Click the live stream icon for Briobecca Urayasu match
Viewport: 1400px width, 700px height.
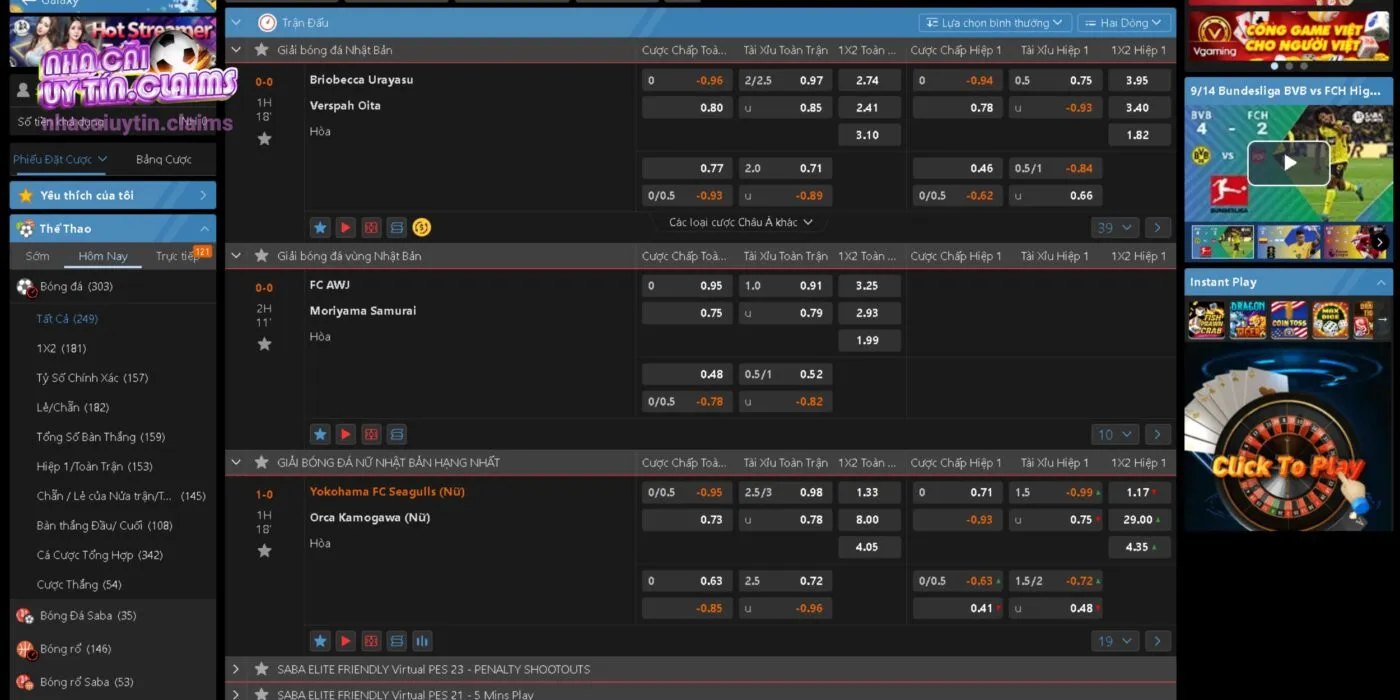click(x=345, y=228)
